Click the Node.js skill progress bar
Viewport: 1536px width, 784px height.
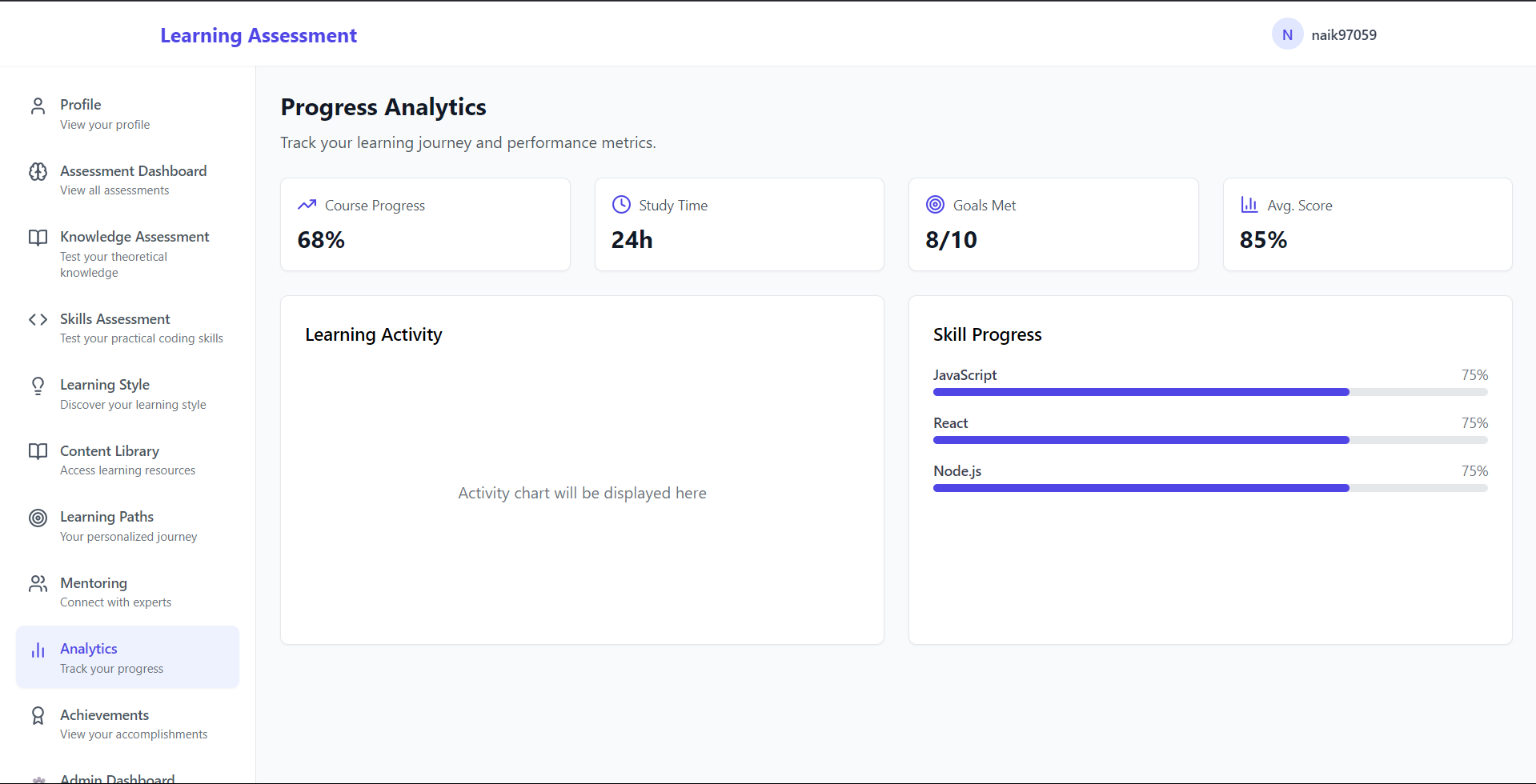1210,488
